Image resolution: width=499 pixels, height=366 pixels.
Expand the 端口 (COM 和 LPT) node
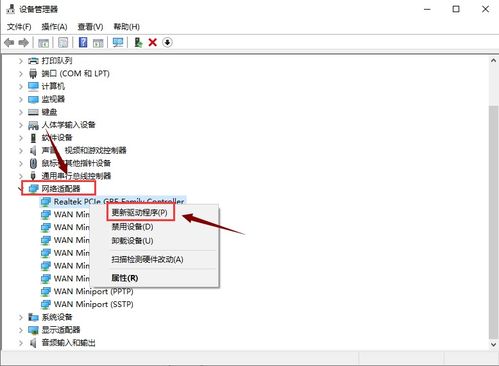[21, 74]
